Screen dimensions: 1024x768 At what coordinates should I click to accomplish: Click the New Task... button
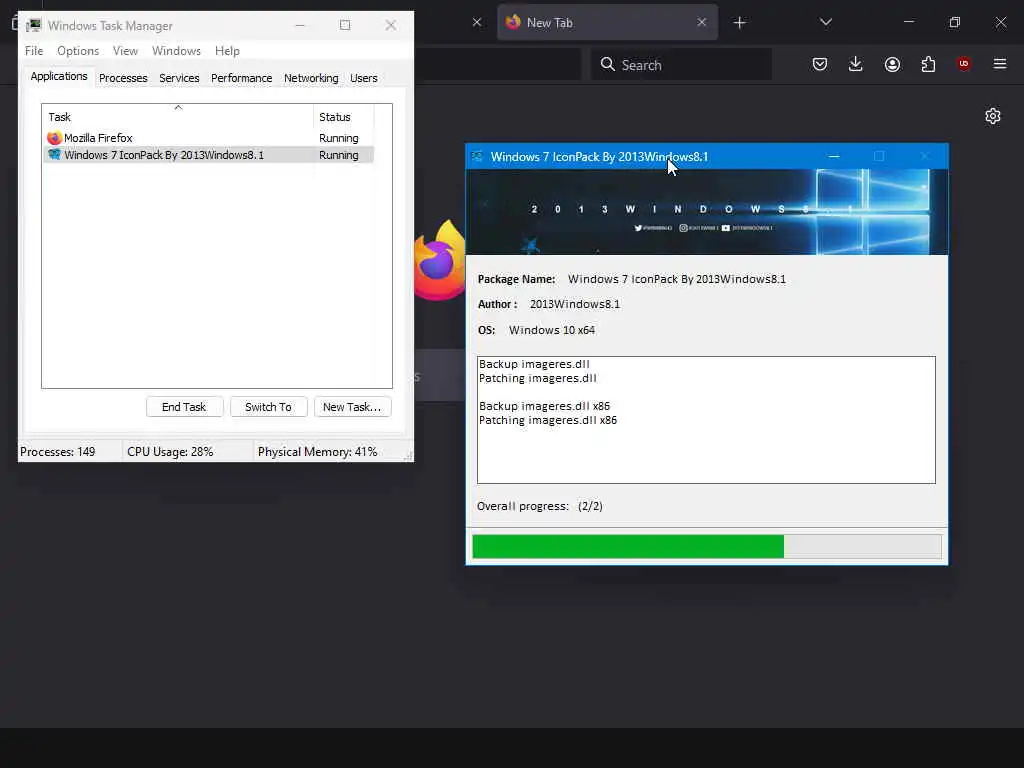click(353, 407)
